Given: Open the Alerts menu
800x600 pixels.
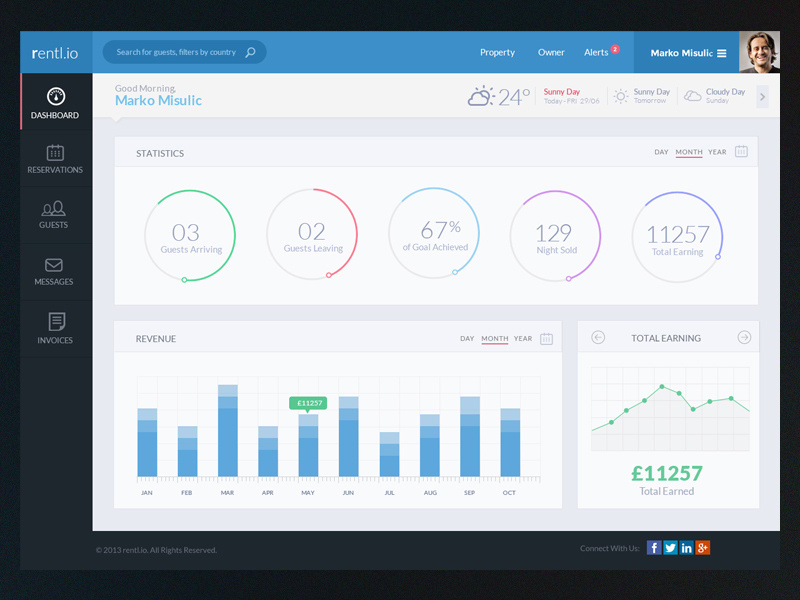Looking at the screenshot, I should pyautogui.click(x=596, y=53).
